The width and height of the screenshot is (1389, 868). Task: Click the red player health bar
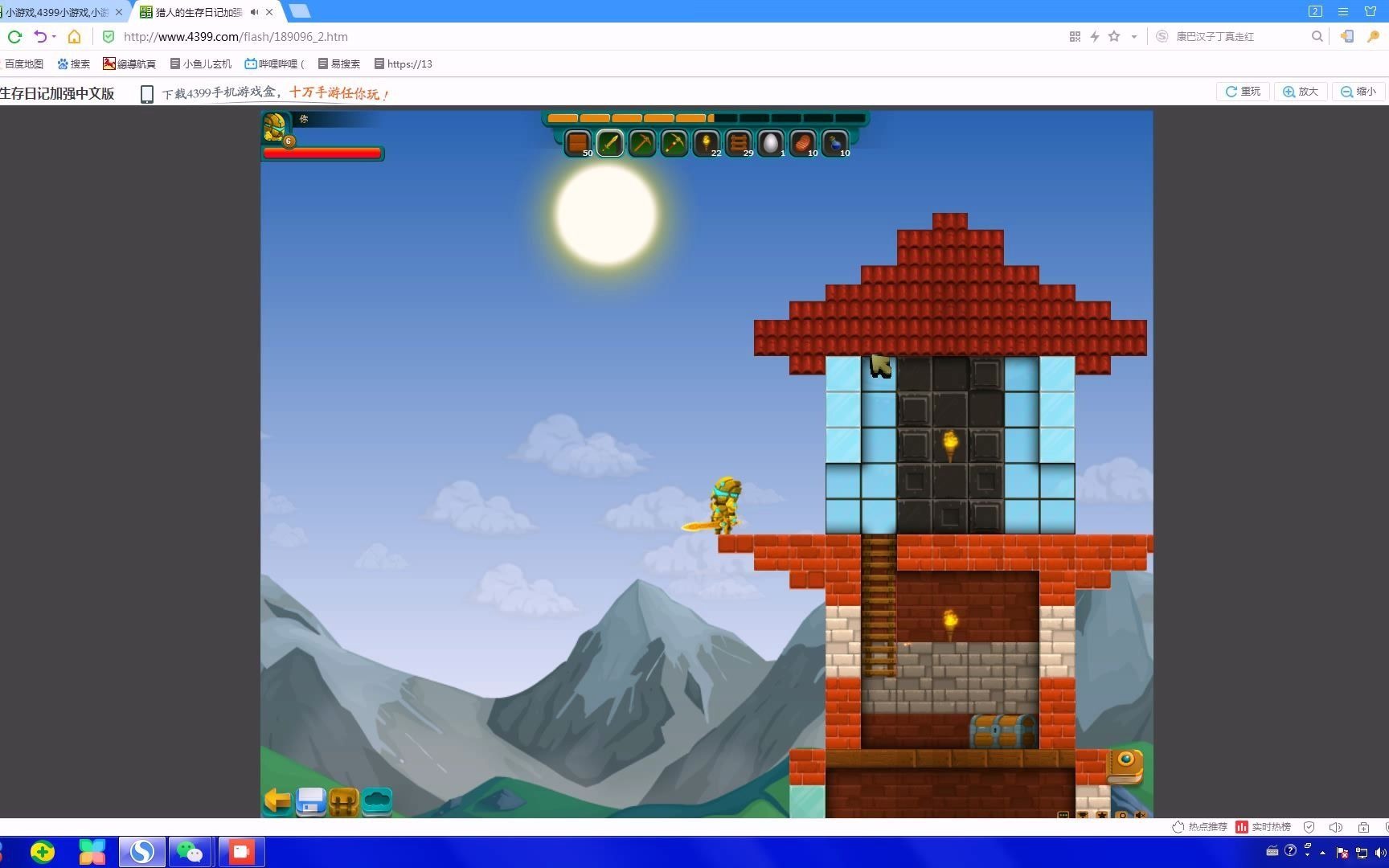322,153
